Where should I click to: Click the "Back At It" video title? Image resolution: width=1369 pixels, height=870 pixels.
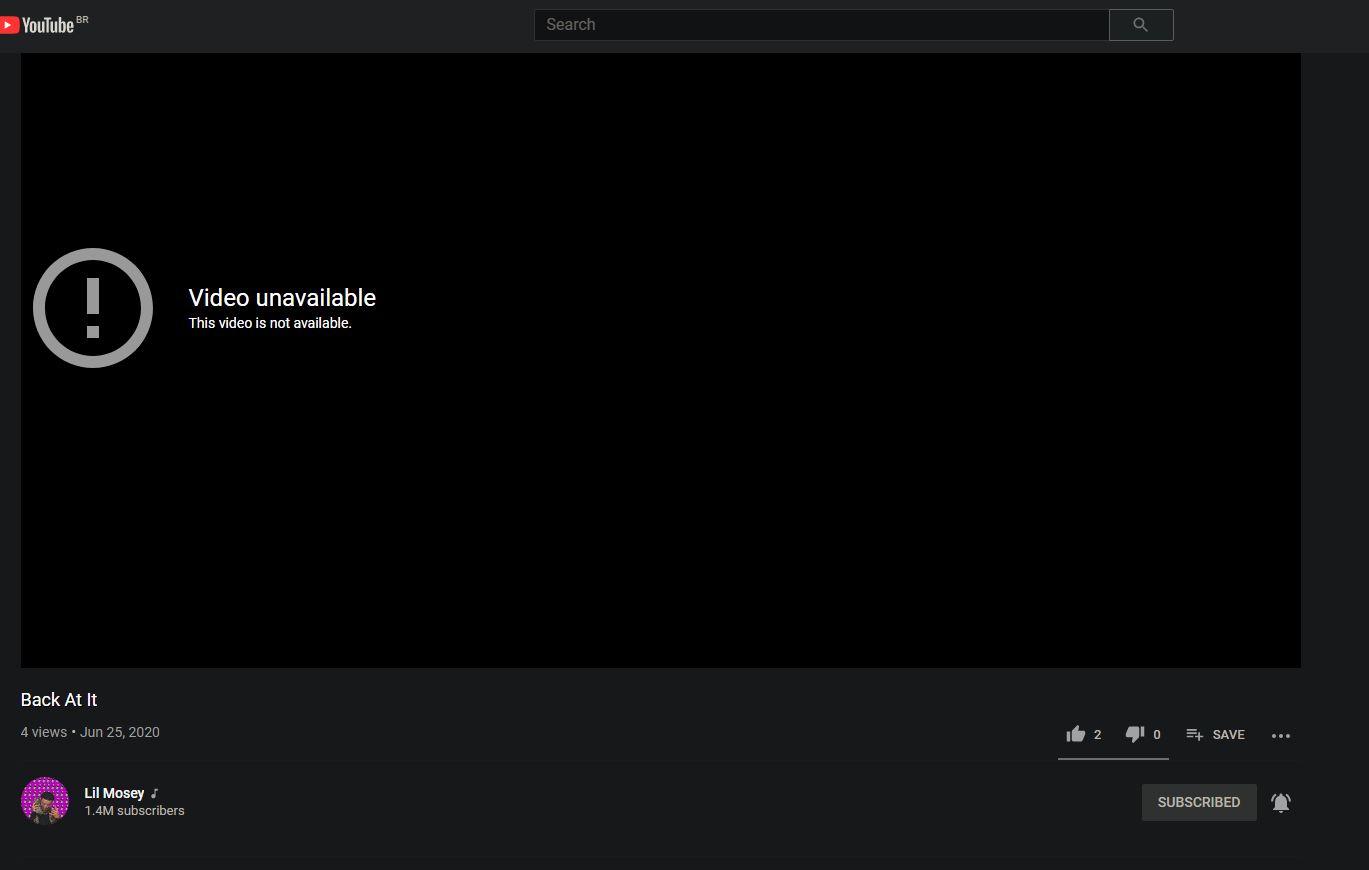[59, 700]
